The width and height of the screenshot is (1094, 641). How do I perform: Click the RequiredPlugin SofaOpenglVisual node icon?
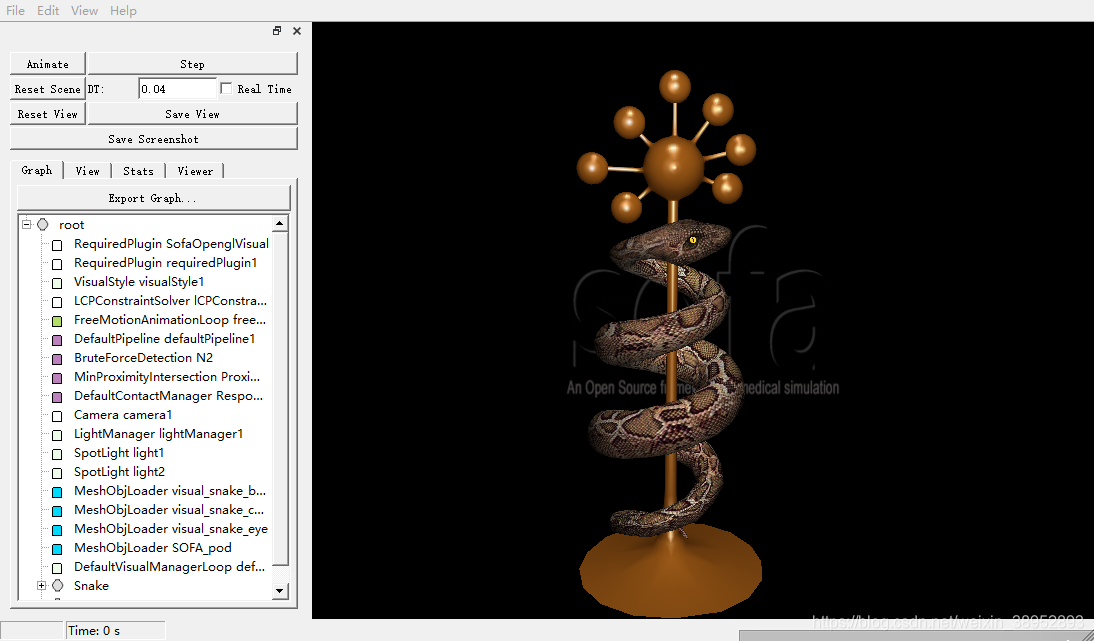(57, 245)
